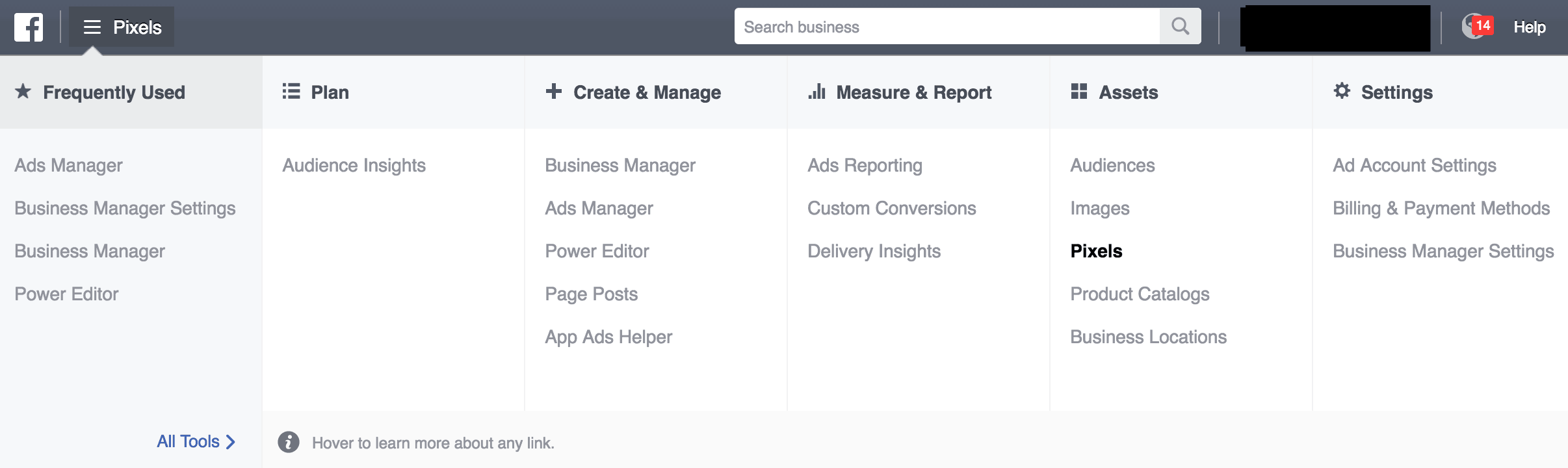Open Billing & Payment Methods
Viewport: 1568px width, 468px height.
1441,209
